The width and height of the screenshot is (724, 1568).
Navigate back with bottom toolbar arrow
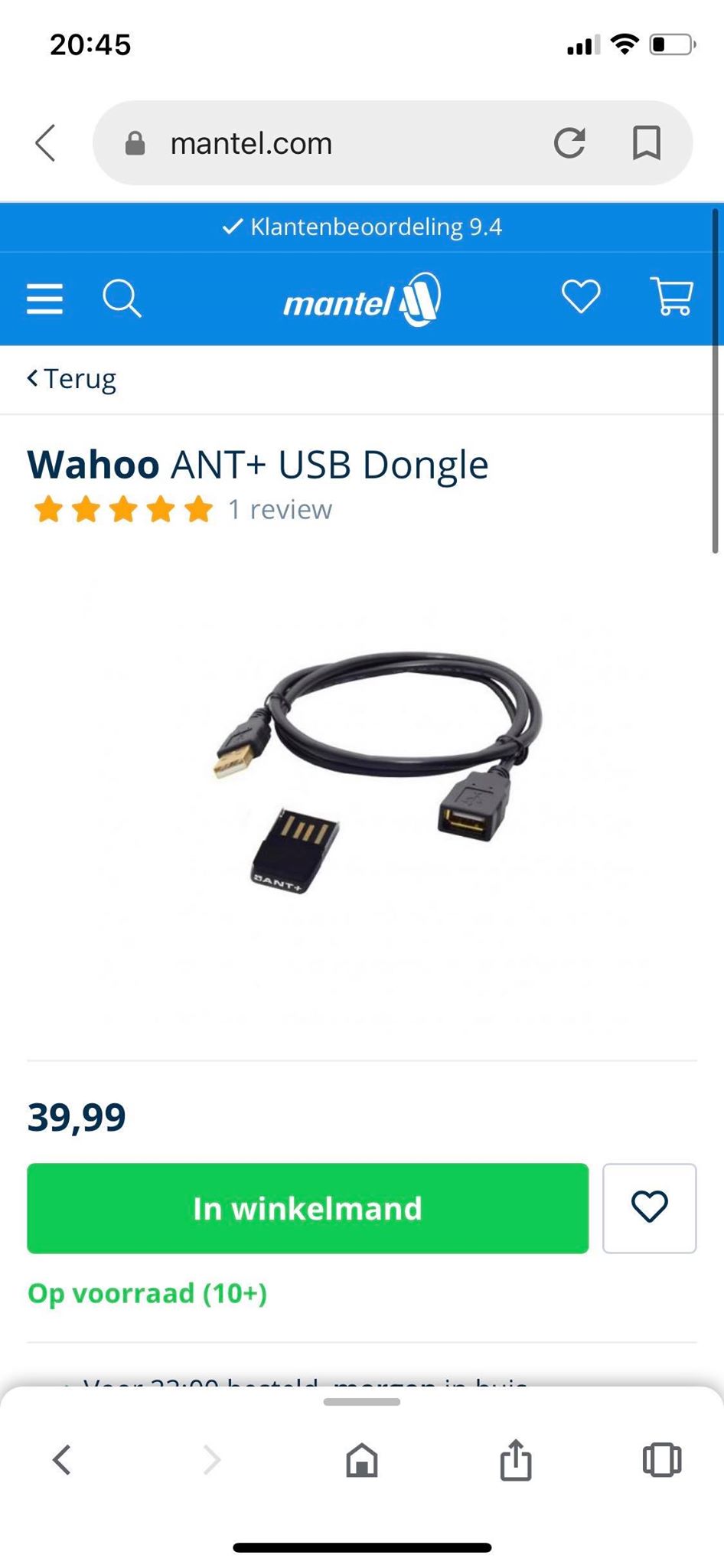click(62, 1459)
